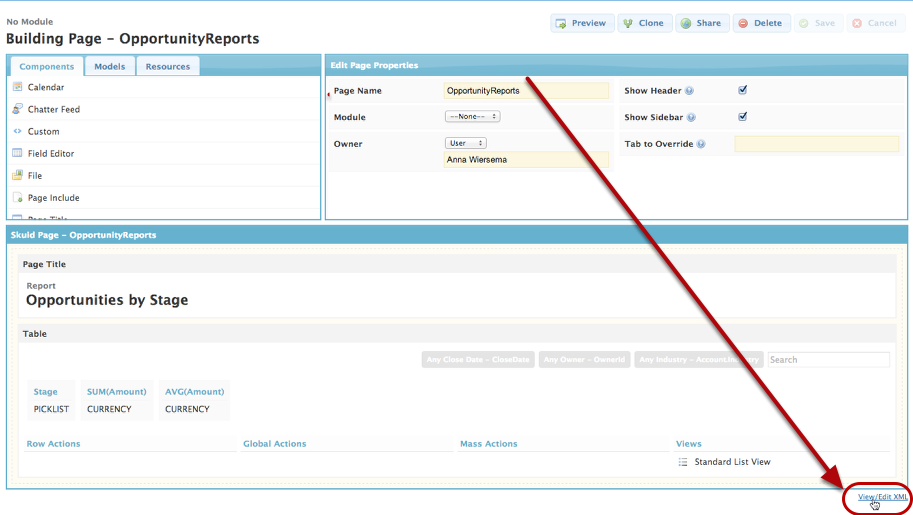The image size is (913, 515).
Task: Switch to the Models tab
Action: (110, 66)
